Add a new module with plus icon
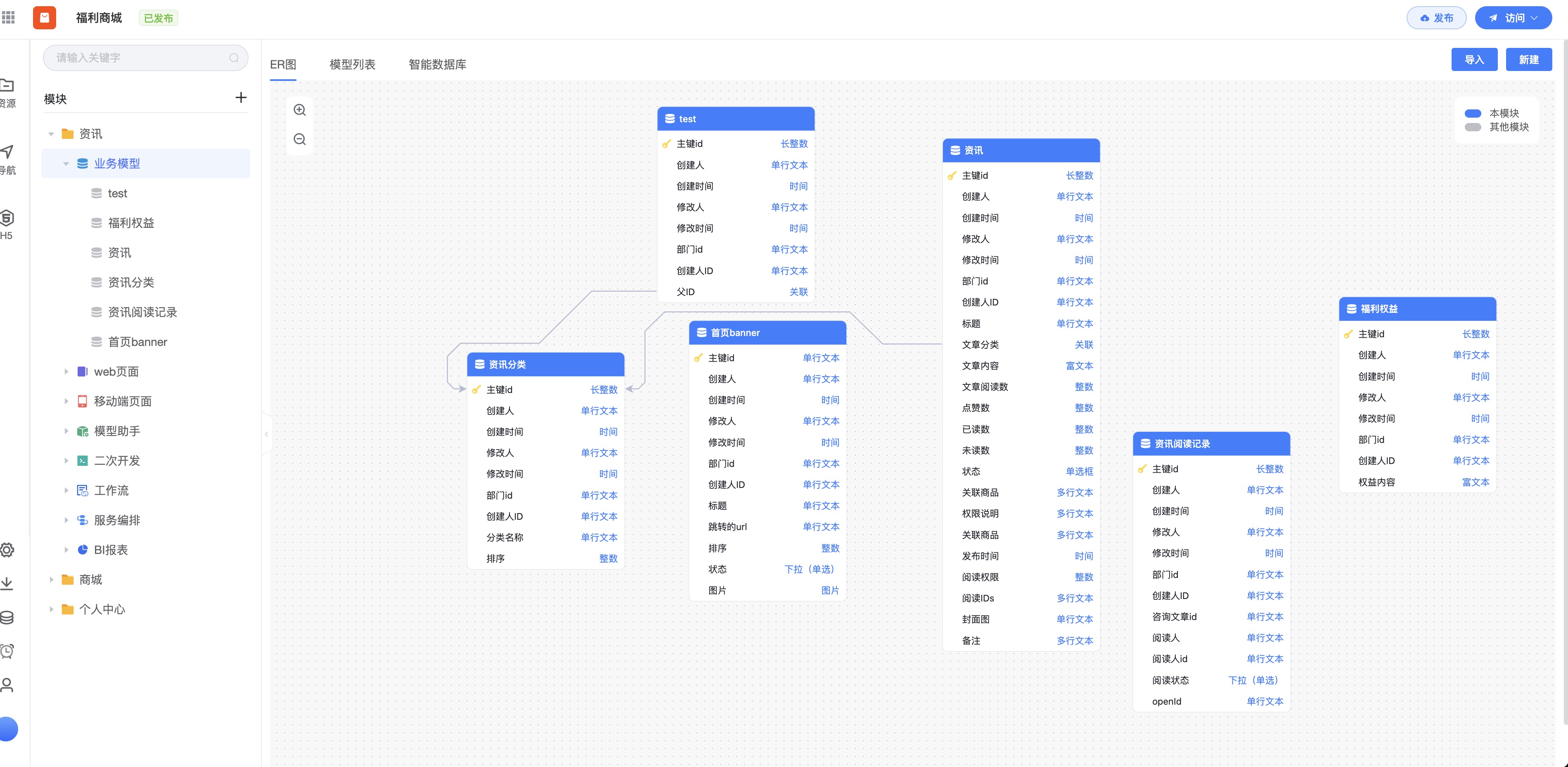This screenshot has width=1568, height=767. pos(241,97)
